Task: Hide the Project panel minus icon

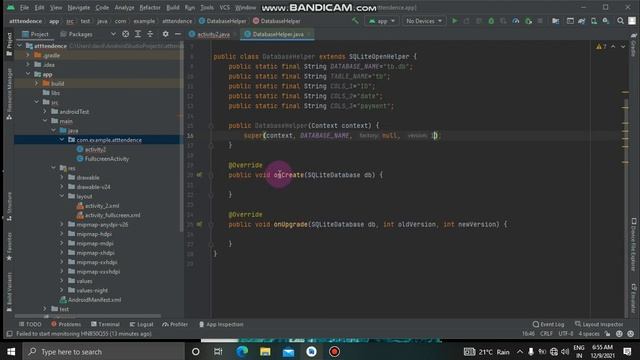Action: tap(178, 34)
